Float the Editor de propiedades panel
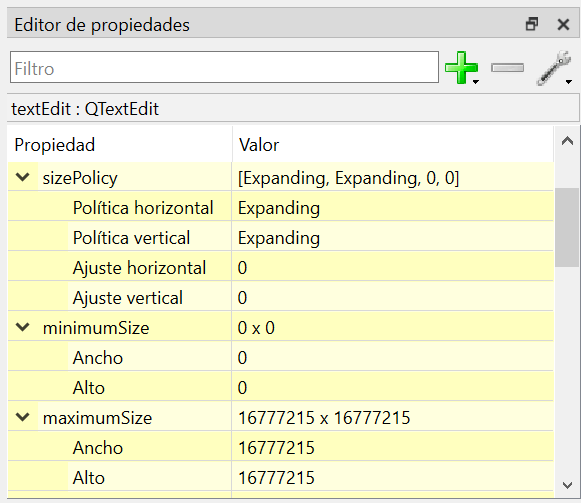 click(532, 24)
